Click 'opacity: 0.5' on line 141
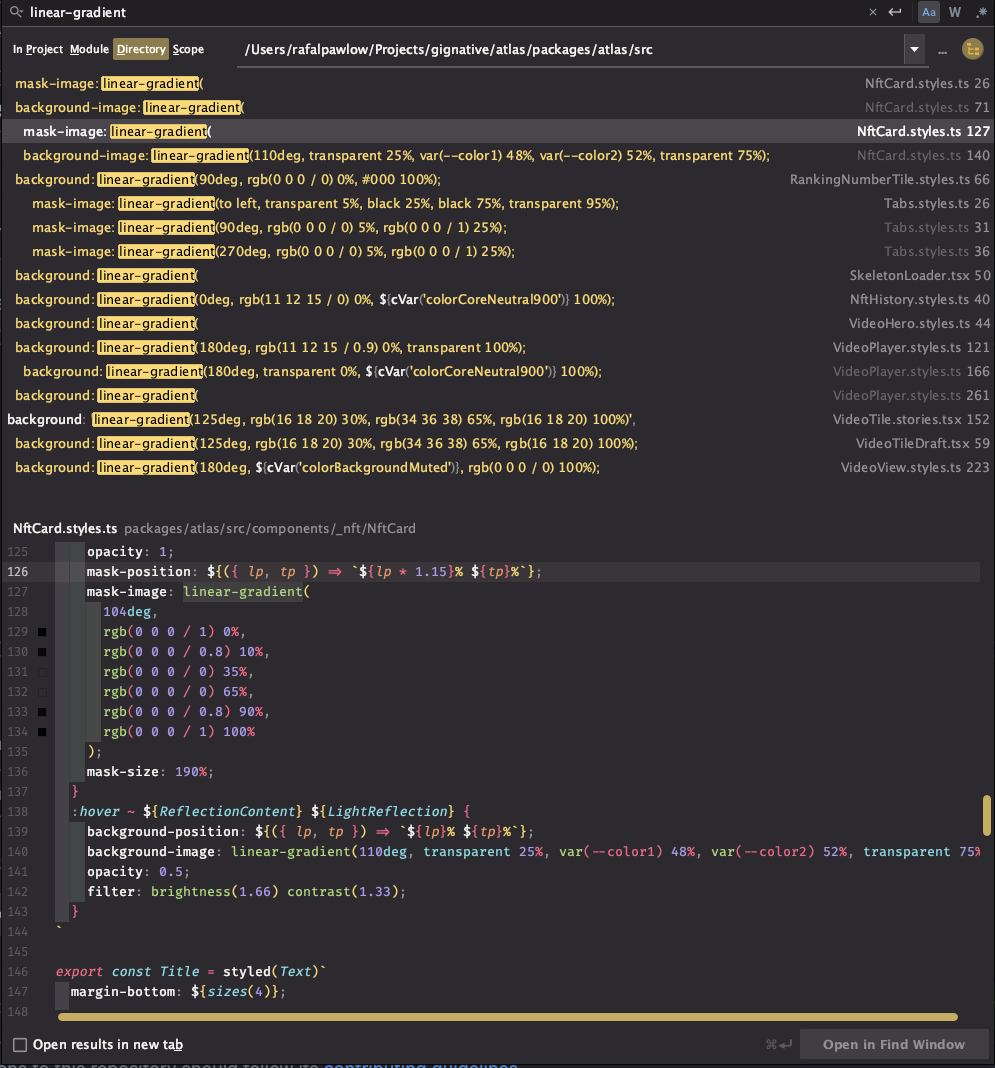995x1068 pixels. point(134,872)
